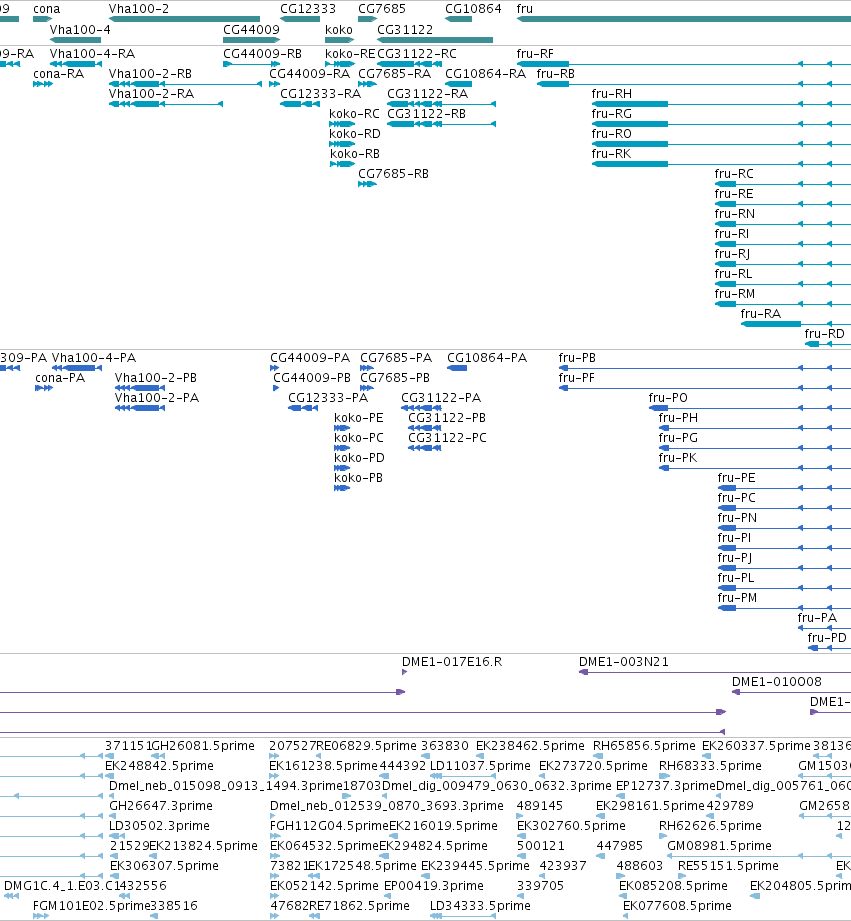This screenshot has height=921, width=851.
Task: Click the koko gene label
Action: pyautogui.click(x=339, y=29)
